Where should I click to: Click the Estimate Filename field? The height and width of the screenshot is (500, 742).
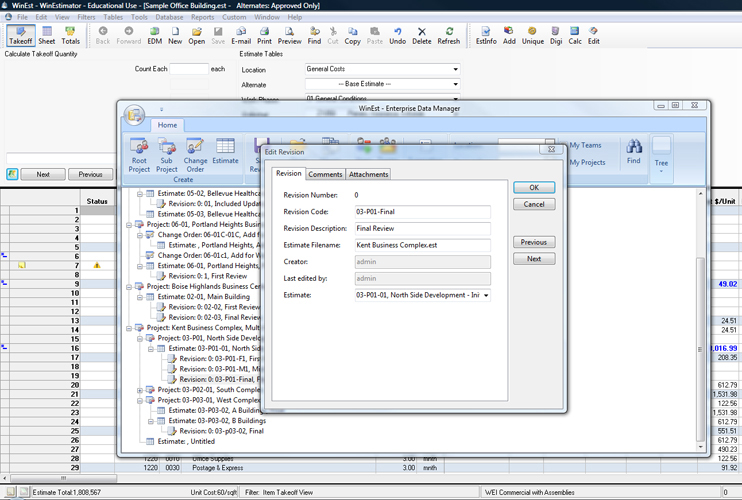[423, 245]
